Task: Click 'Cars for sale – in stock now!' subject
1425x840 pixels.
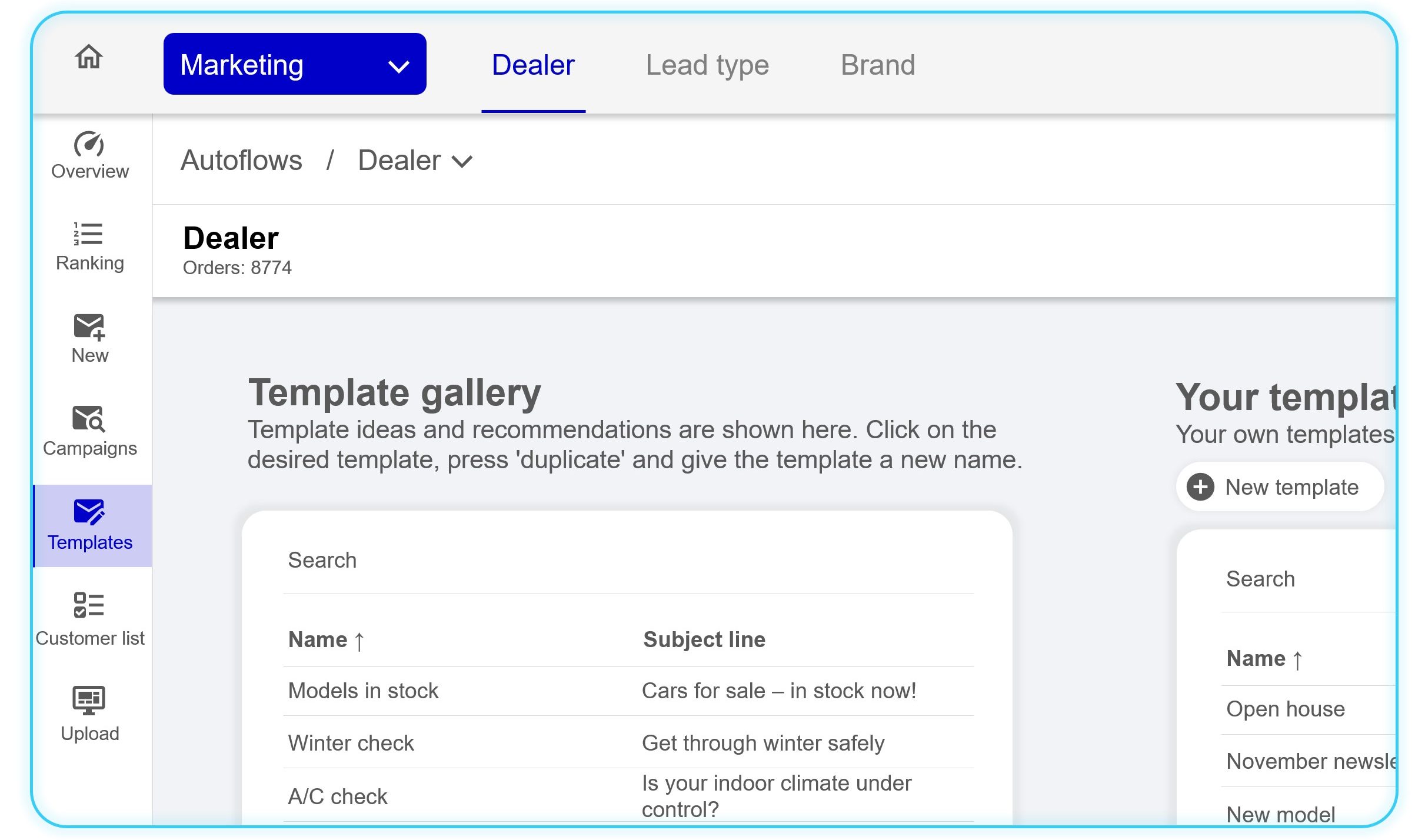Action: (x=779, y=691)
